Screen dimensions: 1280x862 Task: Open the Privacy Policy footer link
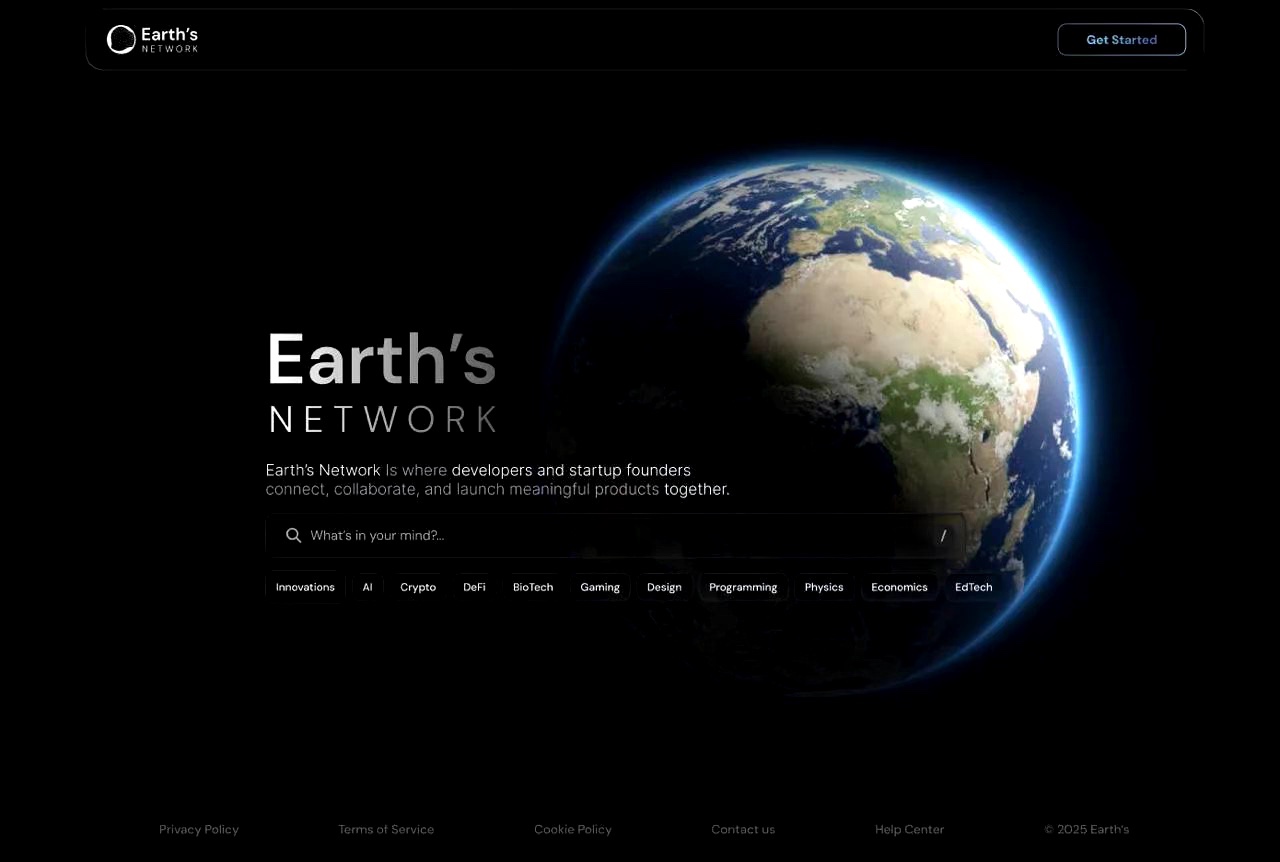(x=199, y=829)
